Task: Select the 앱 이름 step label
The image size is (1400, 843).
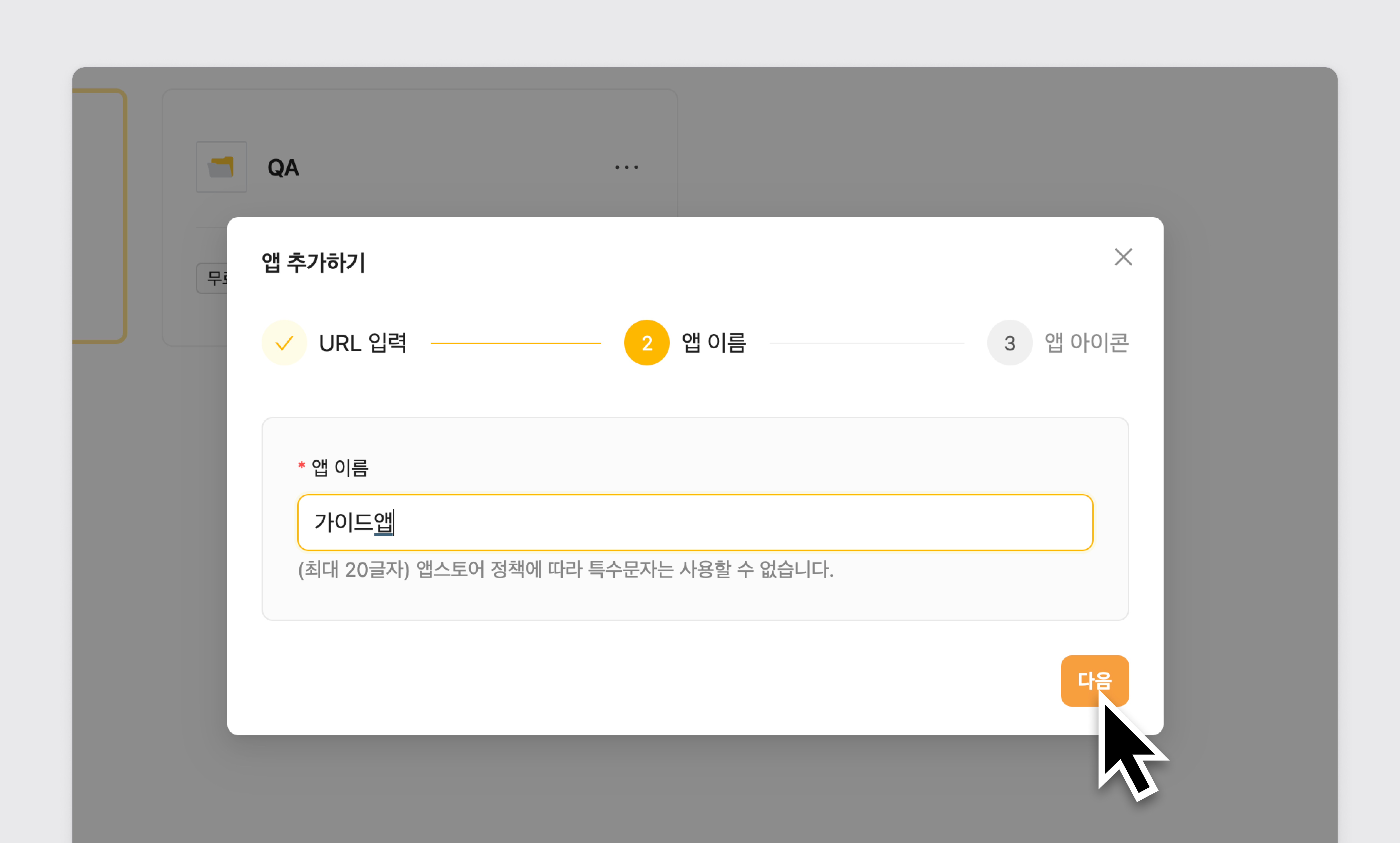Action: click(714, 343)
